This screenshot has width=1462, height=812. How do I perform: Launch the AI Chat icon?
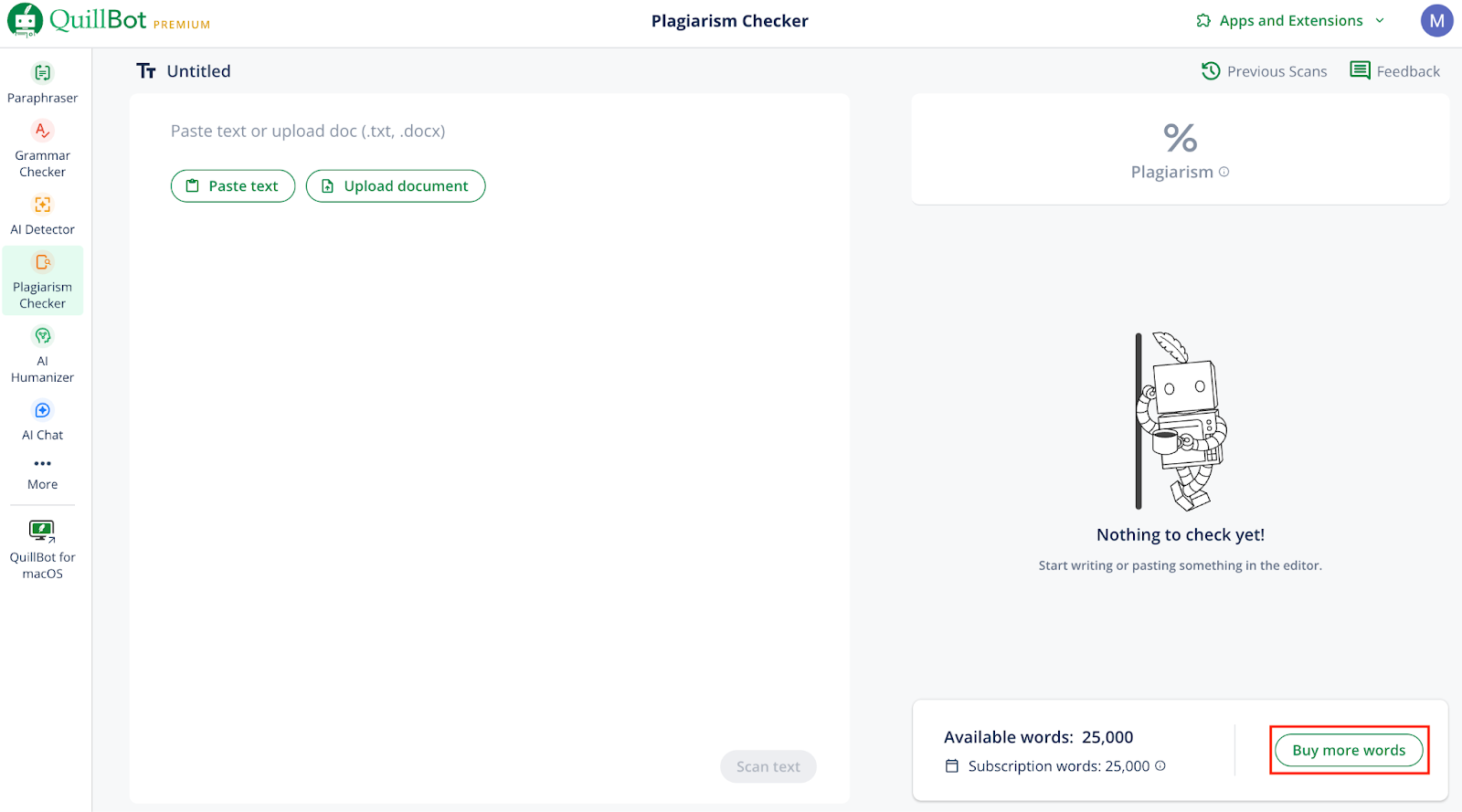43,410
